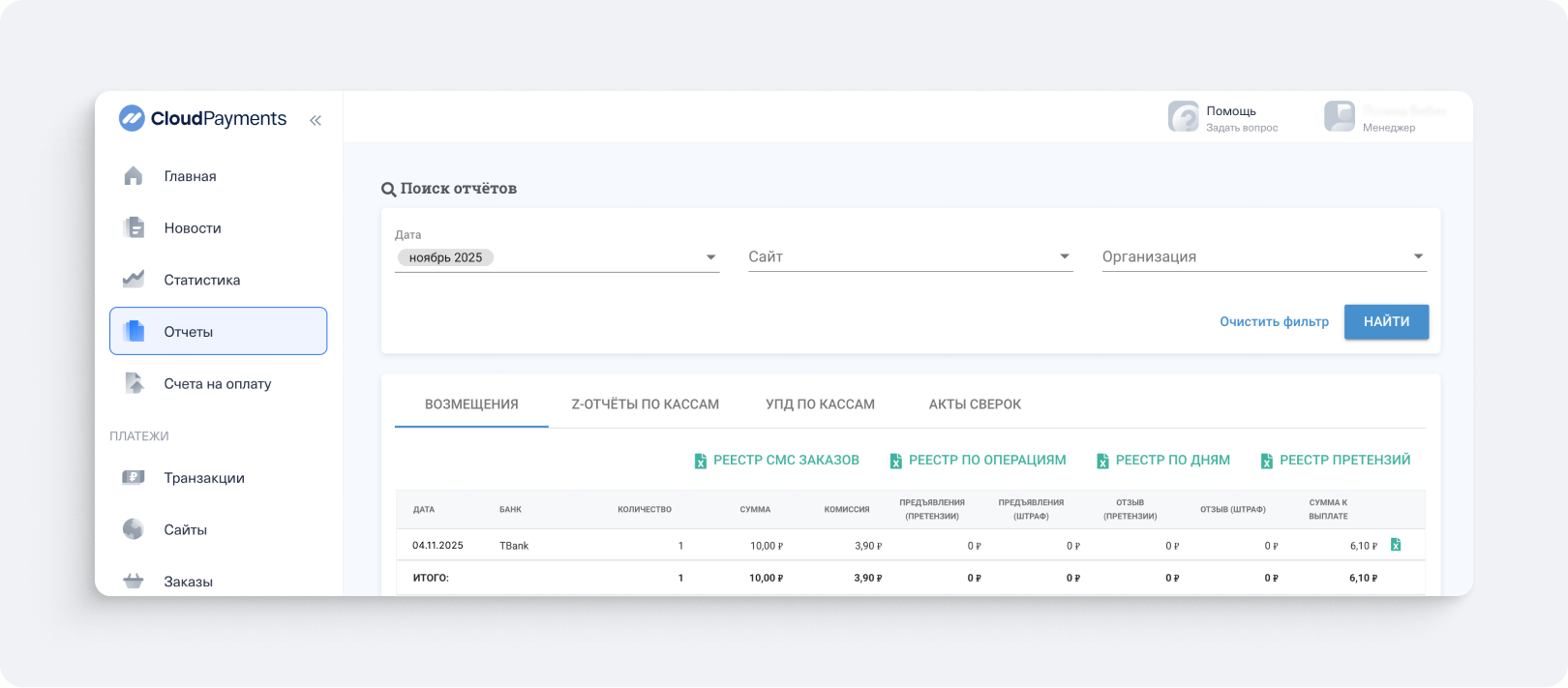Open Транзакции in payments menu
This screenshot has height=688, width=1568.
[203, 478]
